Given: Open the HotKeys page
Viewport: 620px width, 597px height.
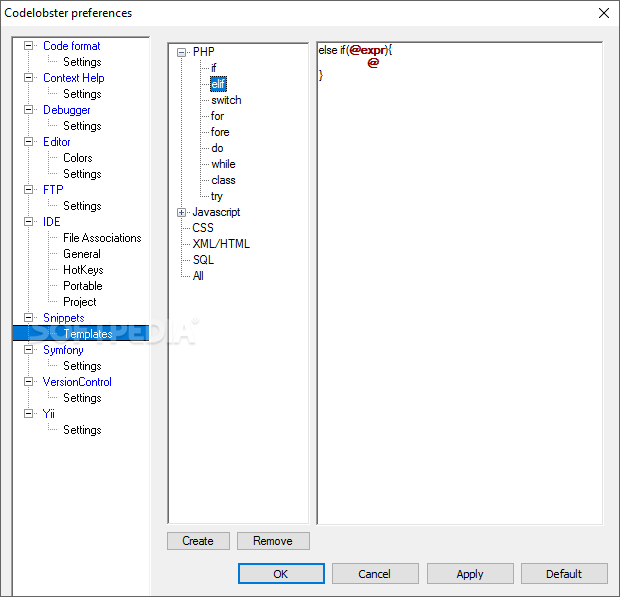Looking at the screenshot, I should [x=83, y=270].
